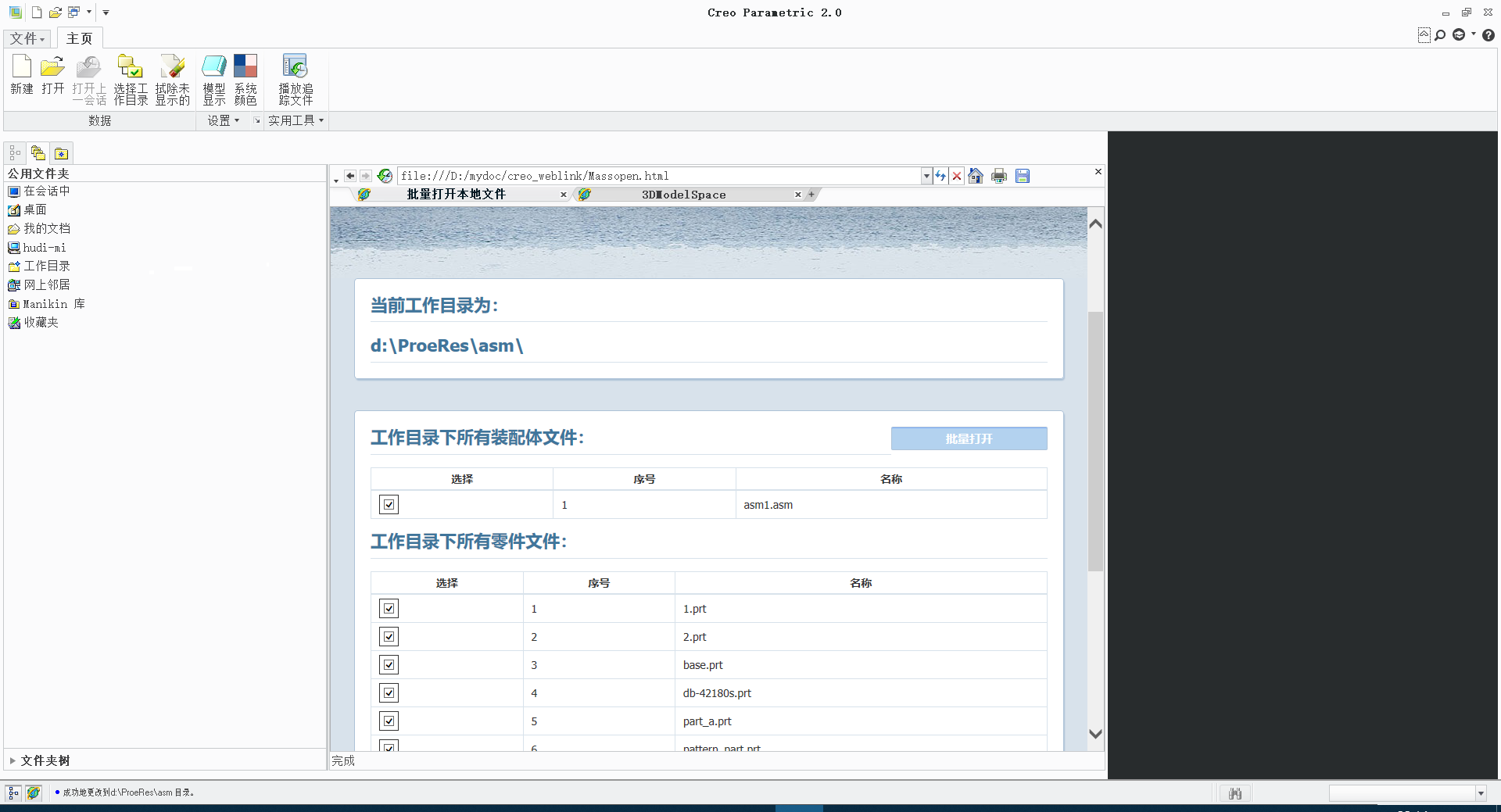Viewport: 1501px width, 812px height.
Task: Open 工作目录 working directory folder
Action: [39, 266]
